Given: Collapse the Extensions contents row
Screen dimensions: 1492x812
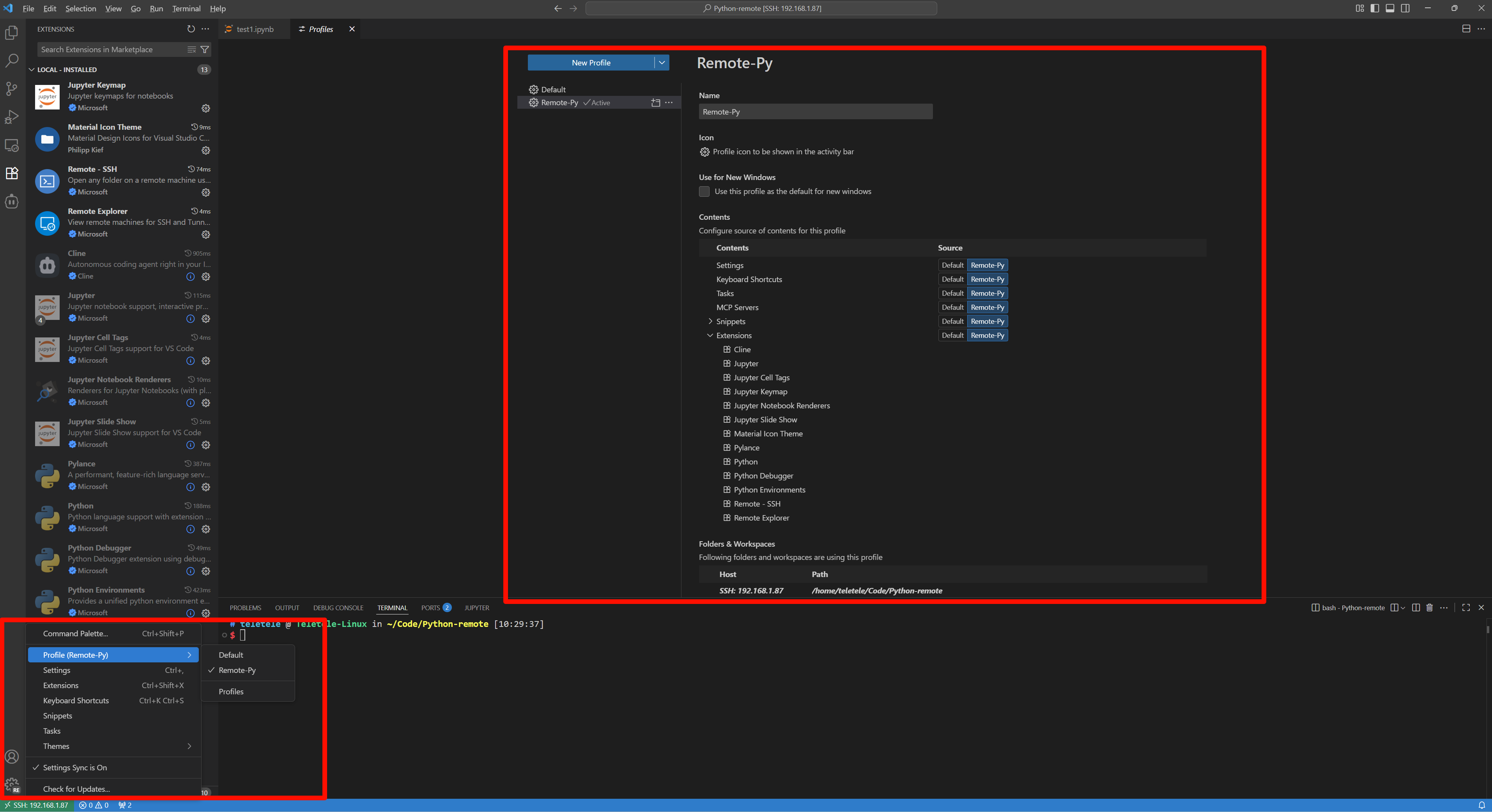Looking at the screenshot, I should 710,336.
